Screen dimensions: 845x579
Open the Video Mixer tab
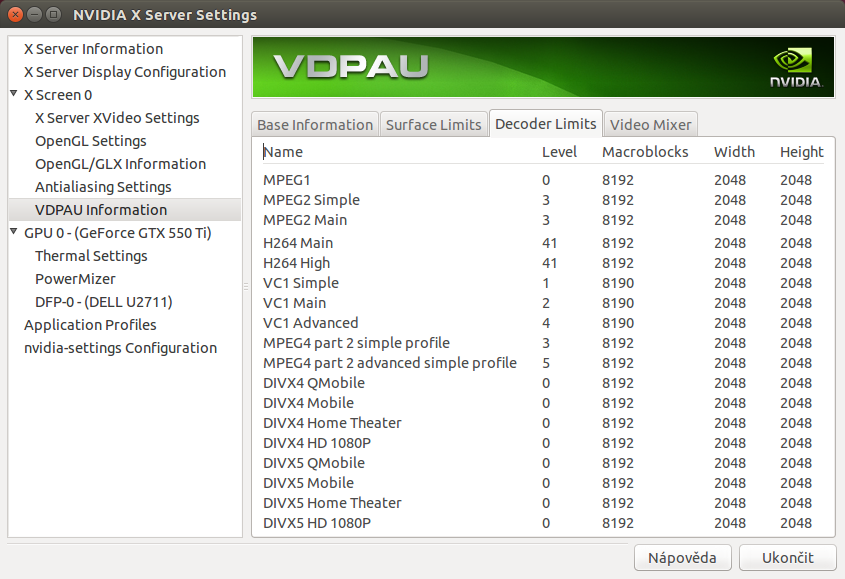[x=650, y=125]
